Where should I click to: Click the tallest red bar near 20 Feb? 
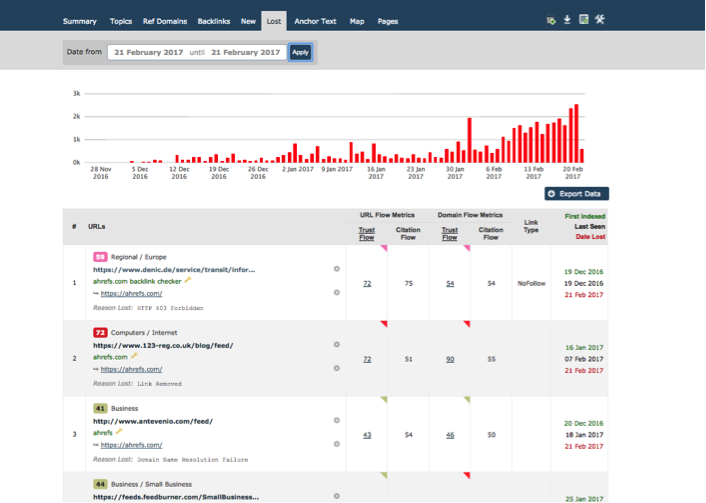[577, 133]
